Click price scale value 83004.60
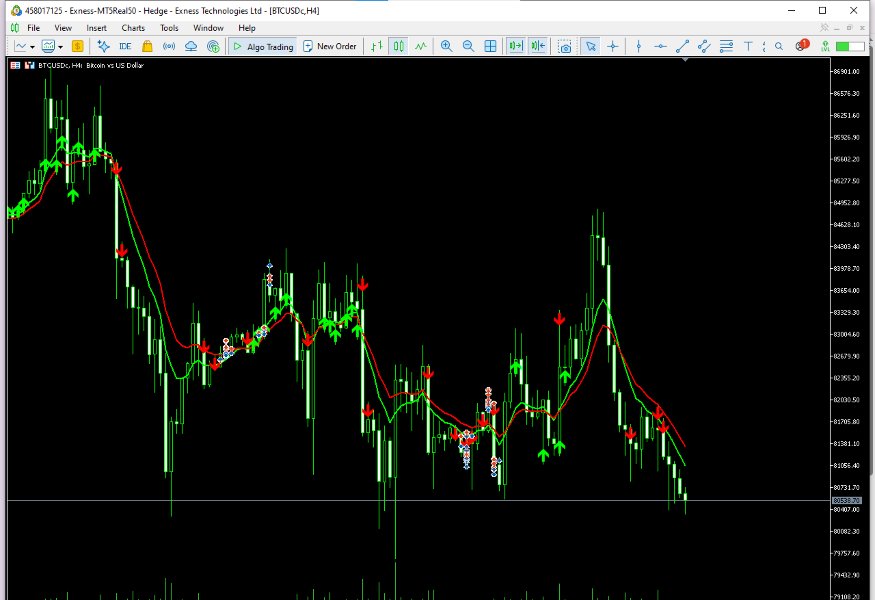The image size is (875, 600). click(846, 334)
